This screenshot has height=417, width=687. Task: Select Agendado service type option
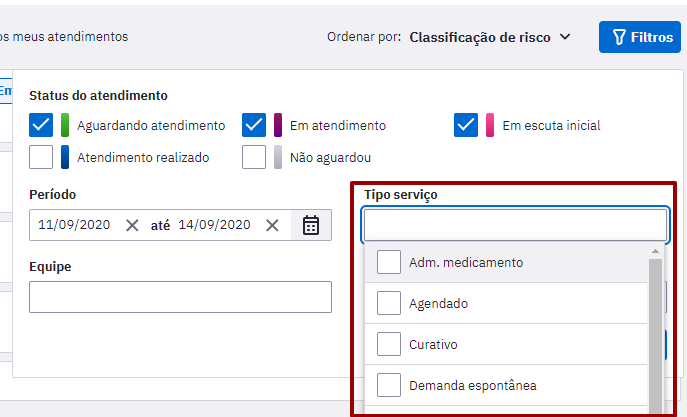tap(506, 303)
